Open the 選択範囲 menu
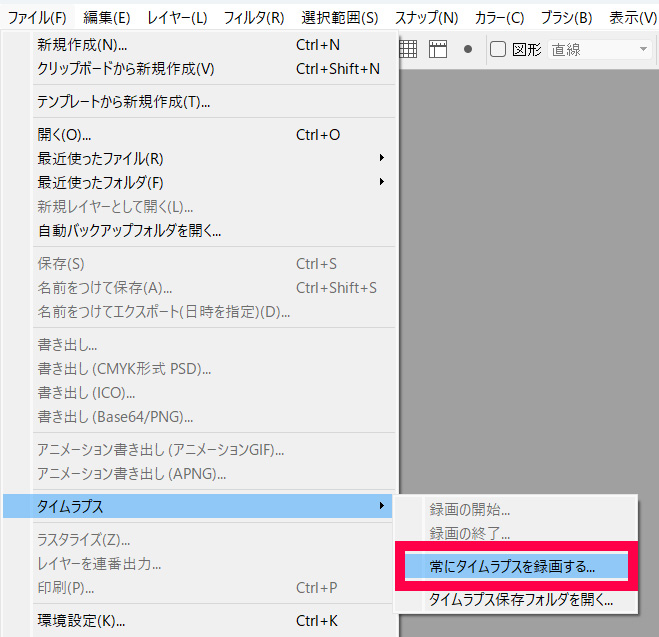This screenshot has width=659, height=637. (x=340, y=17)
